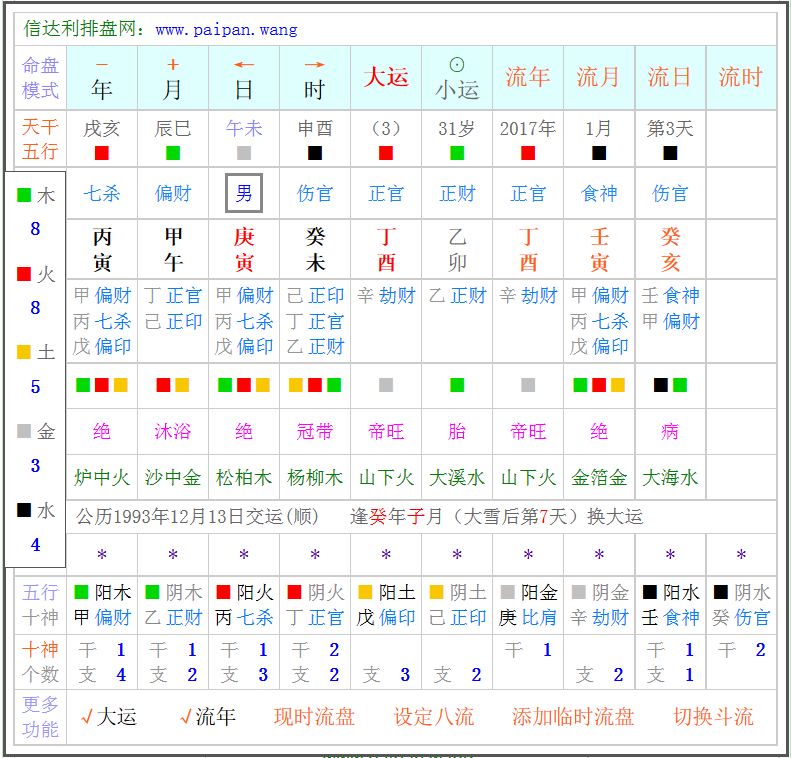Click the right arrow above 时 column
791x758 pixels.
coord(315,64)
